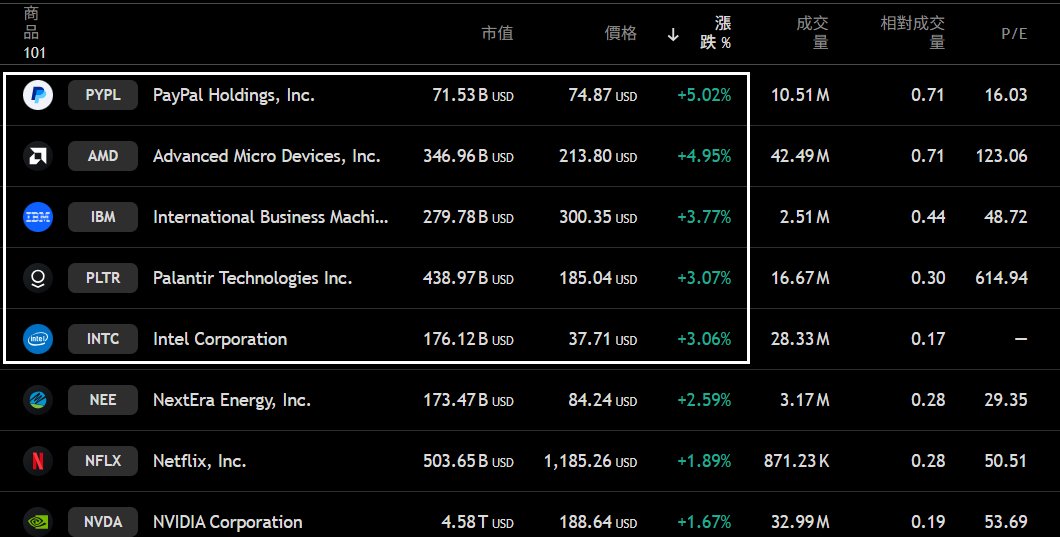Click the IBM logo icon
Screen dimensions: 1060x537
coord(38,217)
